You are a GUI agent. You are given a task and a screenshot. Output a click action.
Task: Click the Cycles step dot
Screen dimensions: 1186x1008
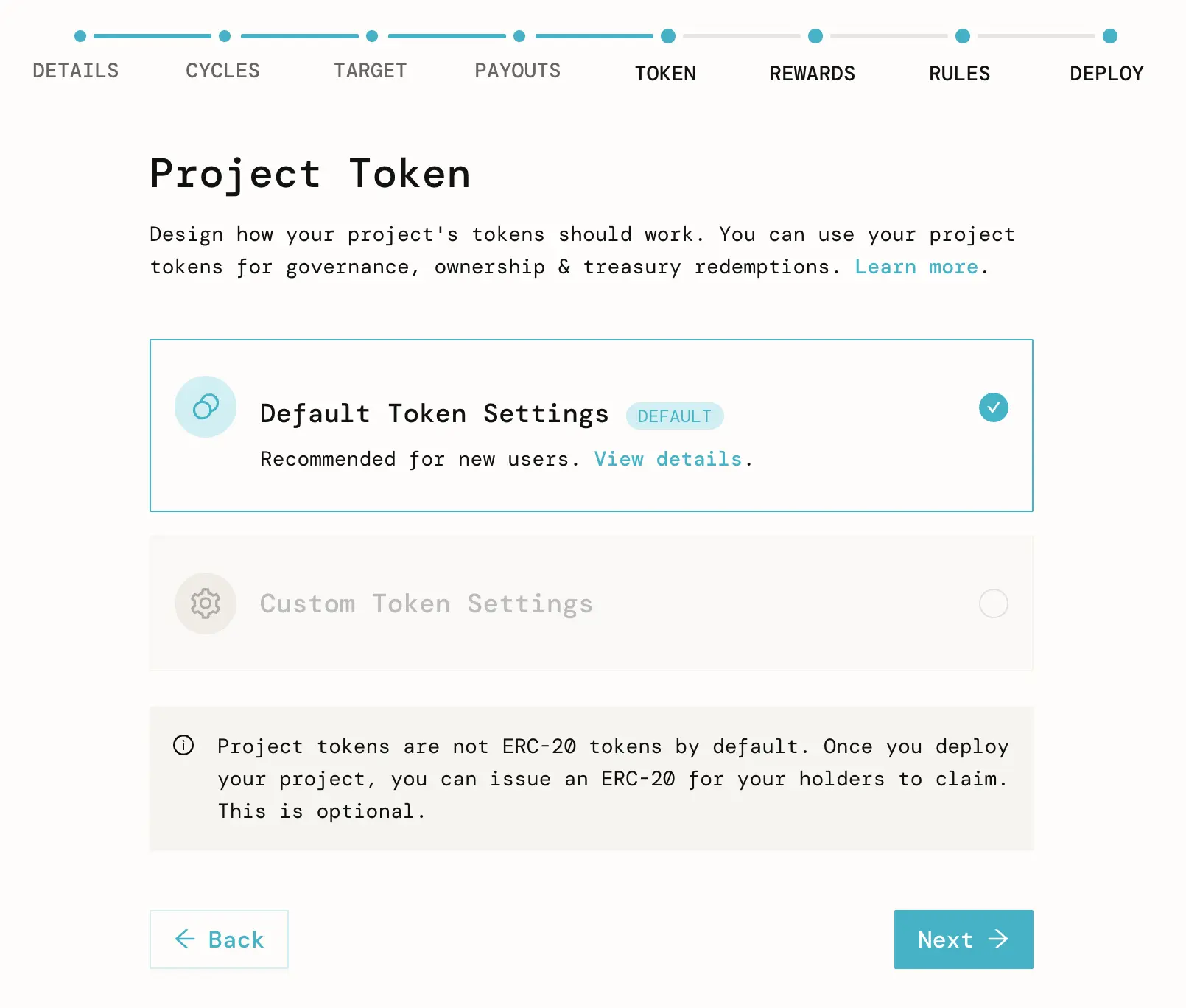click(x=225, y=36)
